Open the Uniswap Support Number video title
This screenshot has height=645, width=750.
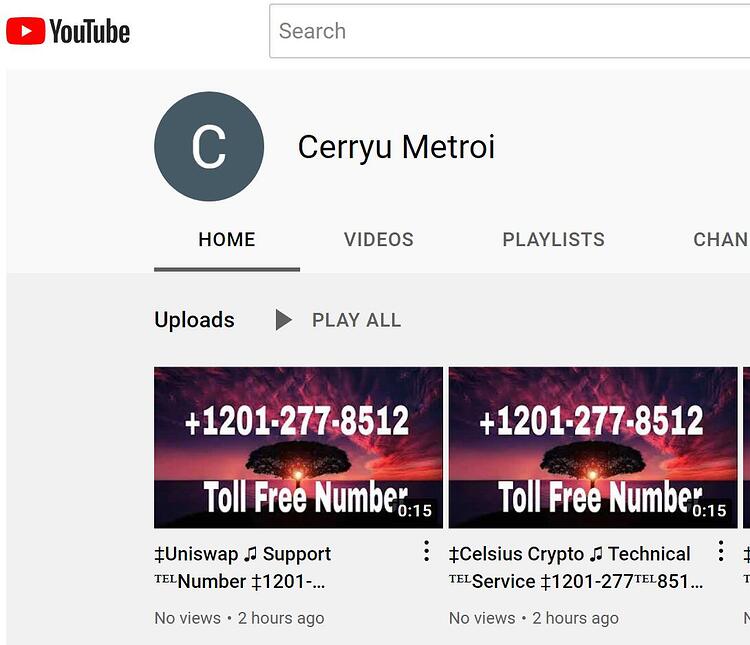(x=243, y=567)
